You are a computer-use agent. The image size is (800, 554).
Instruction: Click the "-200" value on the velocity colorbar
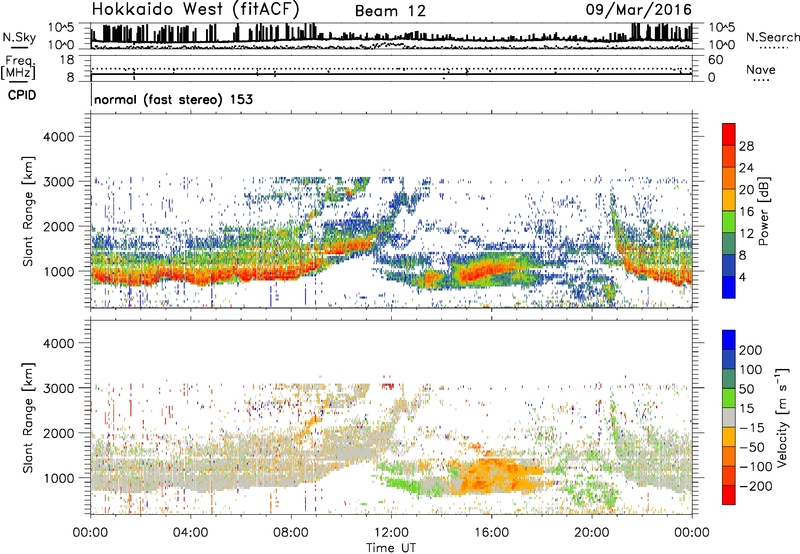click(x=756, y=487)
